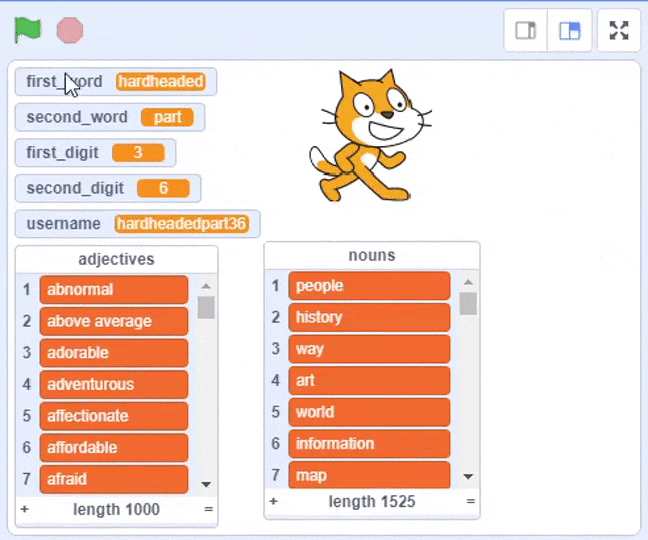This screenshot has height=540, width=648.
Task: Select the 'abnormal' adjective entry
Action: pyautogui.click(x=114, y=290)
